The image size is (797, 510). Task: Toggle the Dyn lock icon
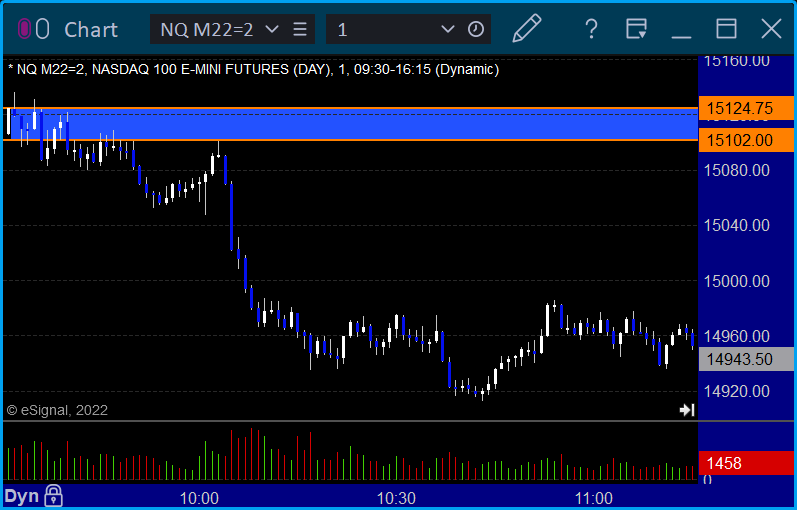point(53,496)
